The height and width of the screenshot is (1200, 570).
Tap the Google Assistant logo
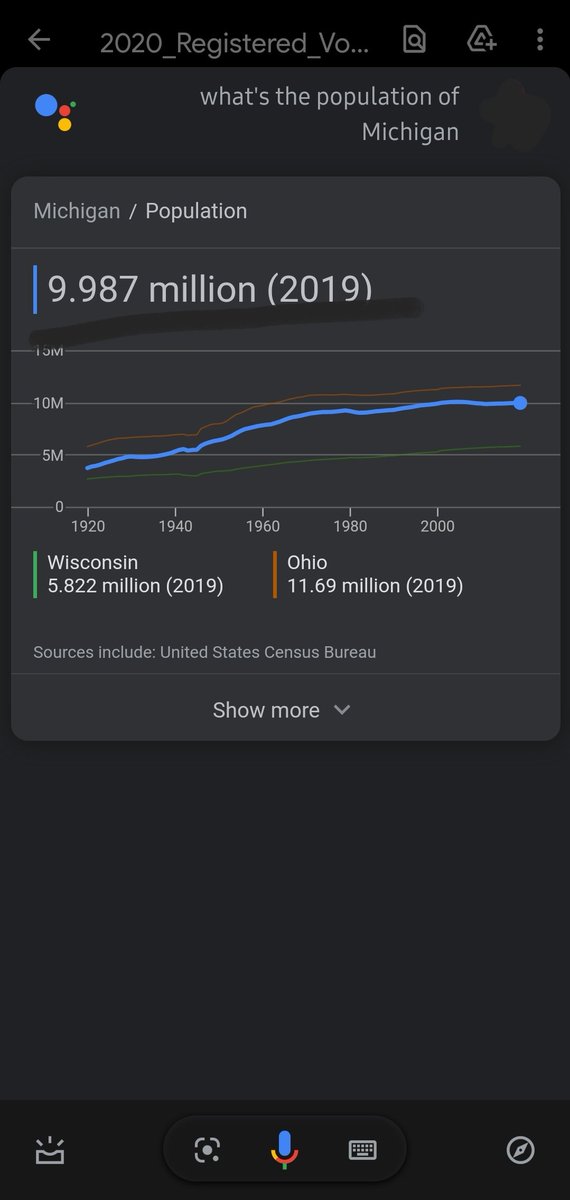pos(56,111)
